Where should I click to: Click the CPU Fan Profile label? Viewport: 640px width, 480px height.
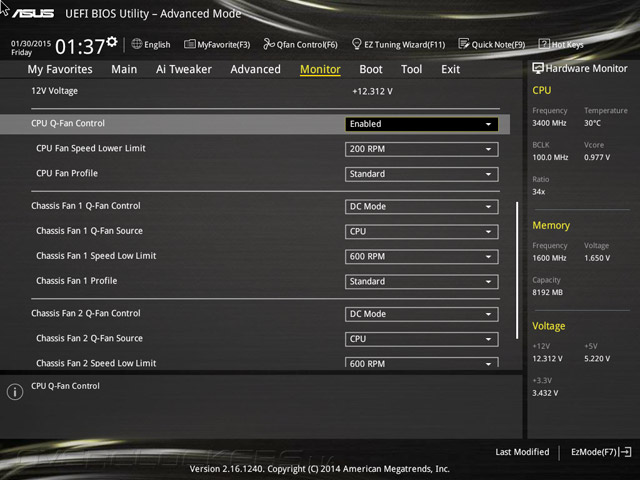tap(67, 173)
